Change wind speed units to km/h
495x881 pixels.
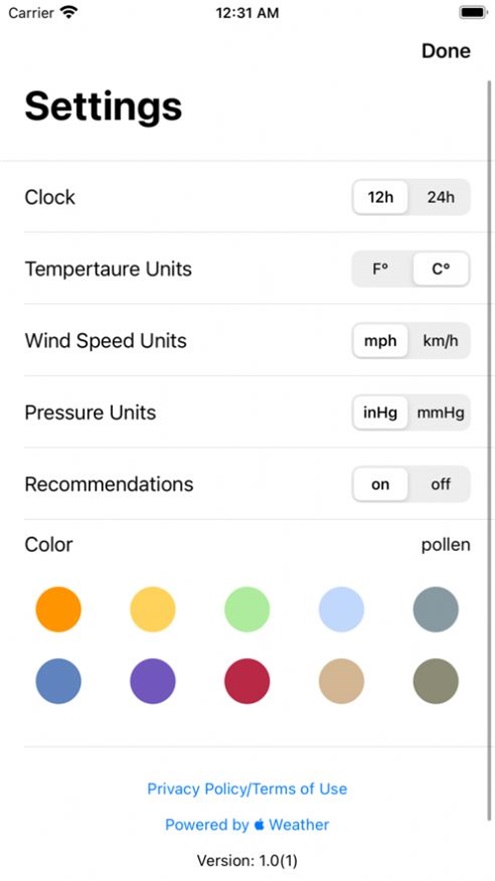coord(440,340)
